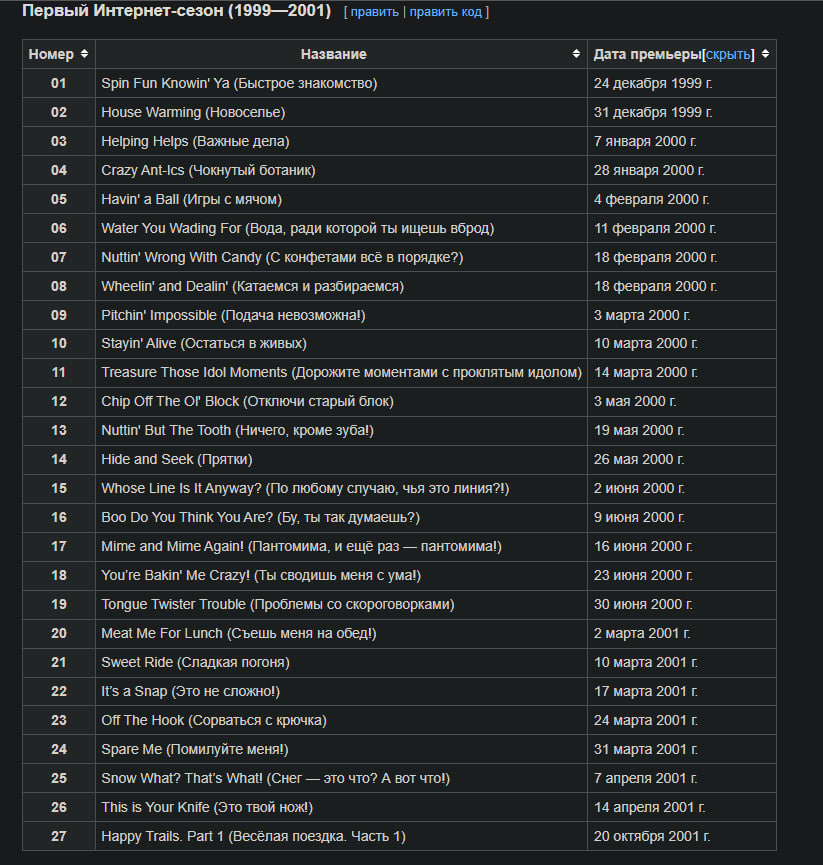Select the 'Snow What? That's What!' title cell
This screenshot has width=823, height=865.
pos(341,778)
